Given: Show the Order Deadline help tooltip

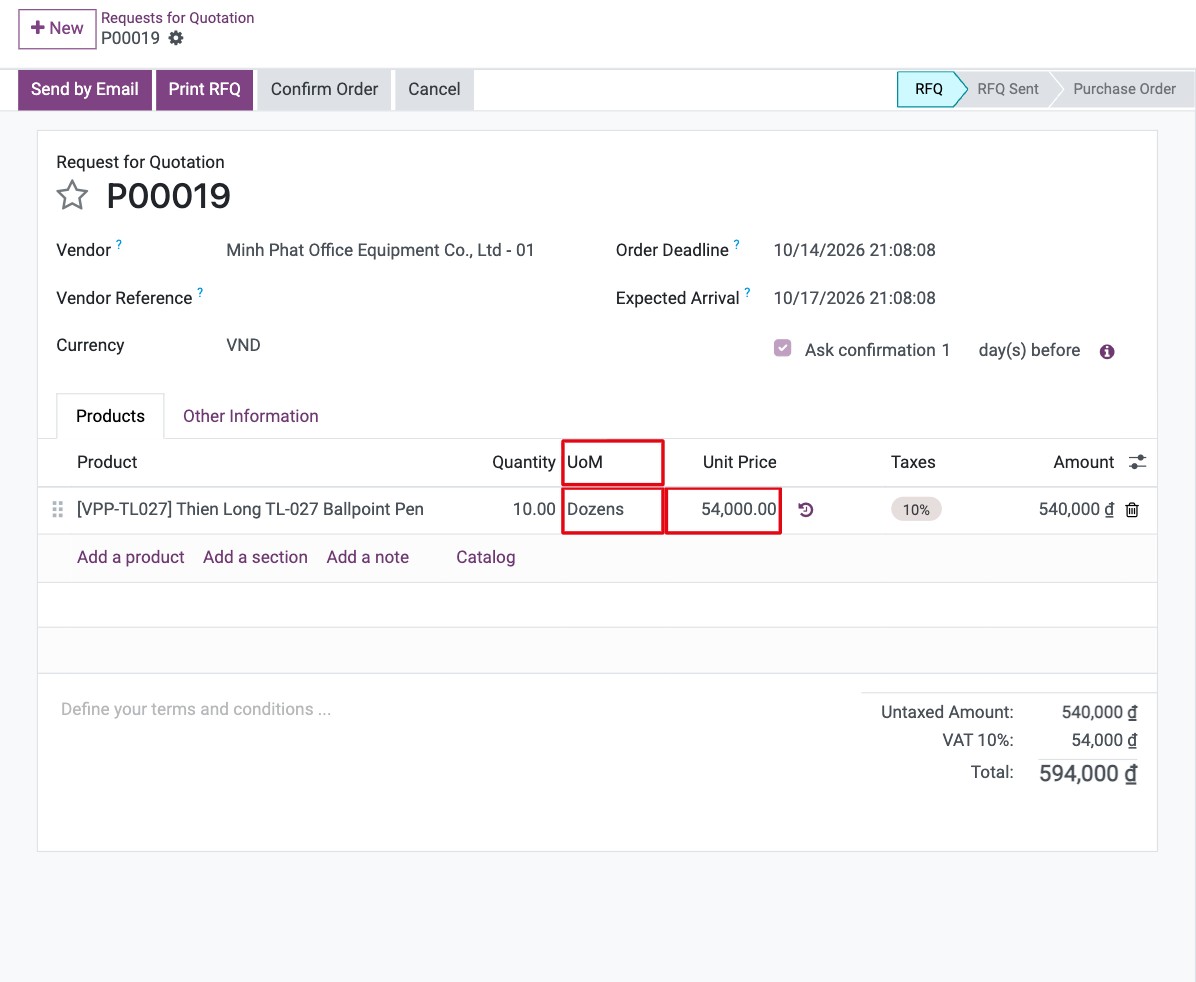Looking at the screenshot, I should [x=737, y=244].
